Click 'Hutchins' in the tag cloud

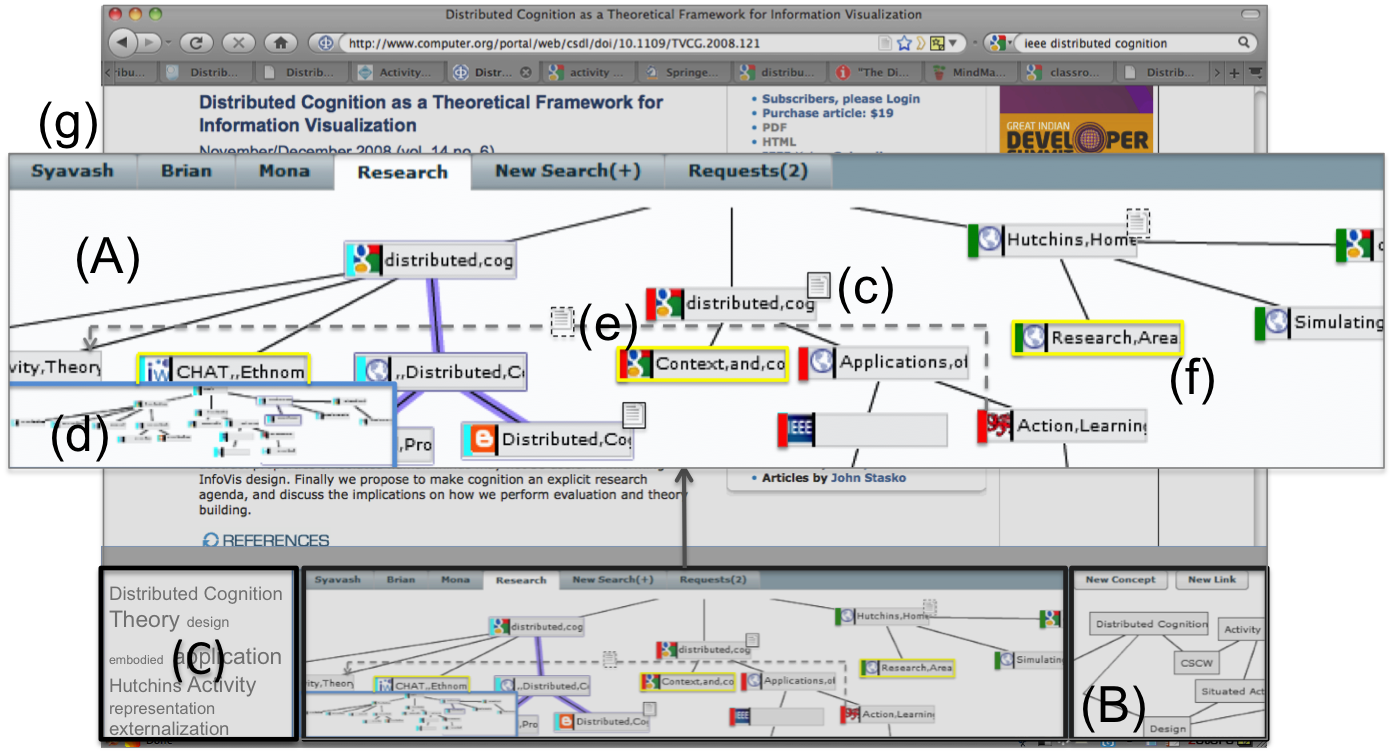coord(145,685)
